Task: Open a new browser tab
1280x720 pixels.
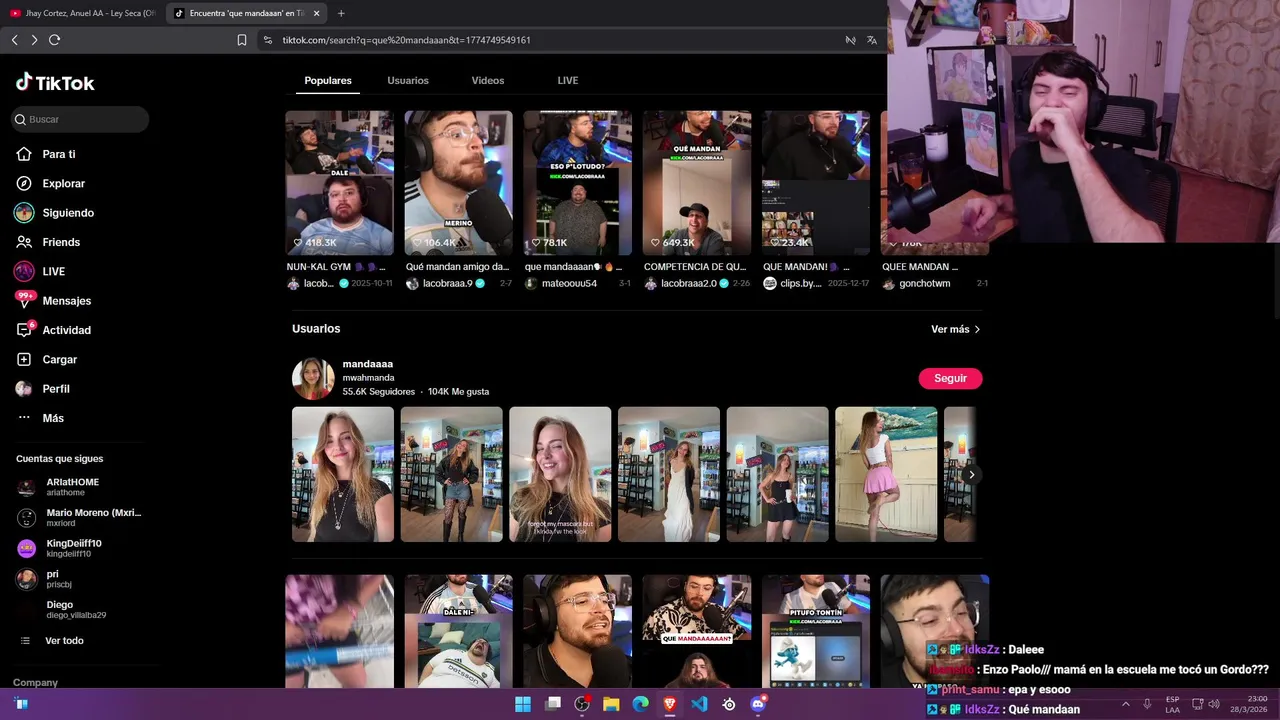Action: click(341, 13)
